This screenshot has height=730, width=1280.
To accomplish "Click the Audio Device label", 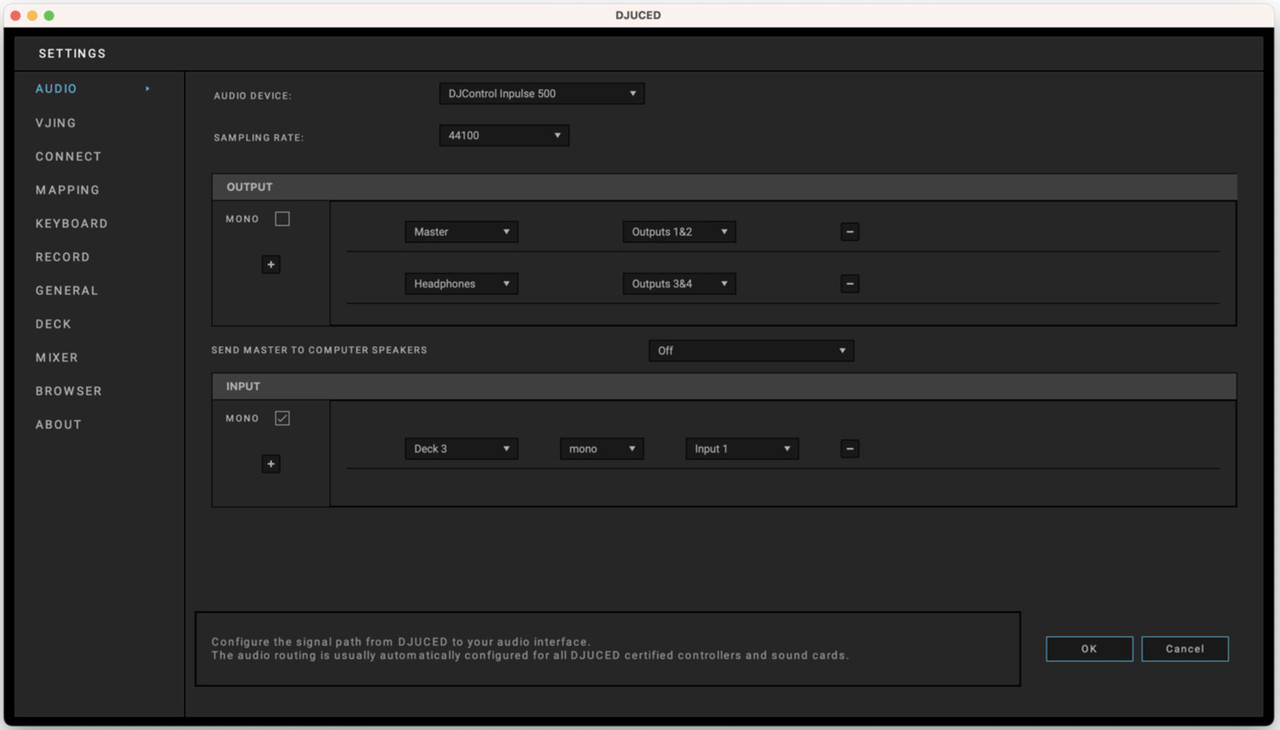I will [252, 96].
